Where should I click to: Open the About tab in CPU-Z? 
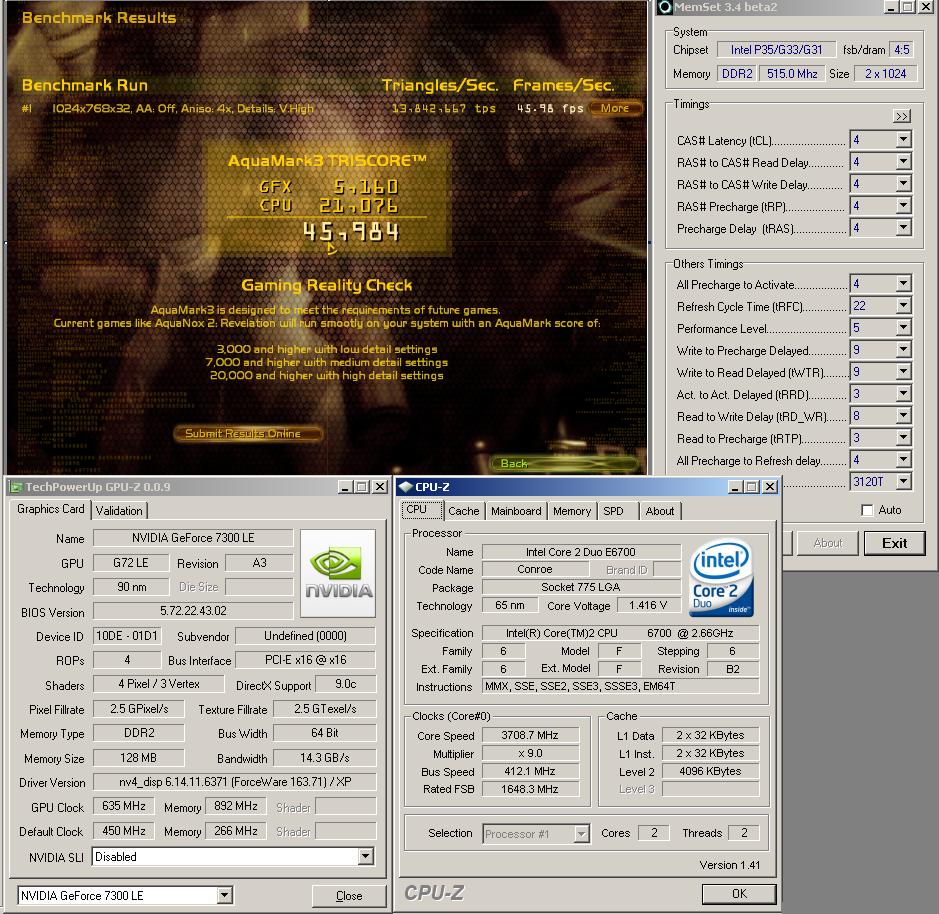pyautogui.click(x=659, y=511)
